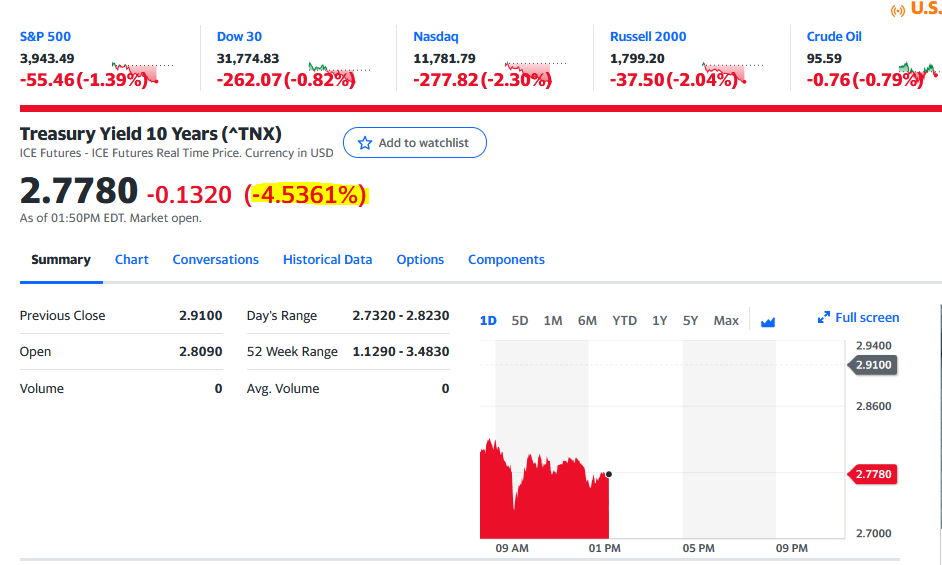This screenshot has height=565, width=942.
Task: Click the Dow 30 change -262.07(-0.82%)
Action: (x=286, y=79)
